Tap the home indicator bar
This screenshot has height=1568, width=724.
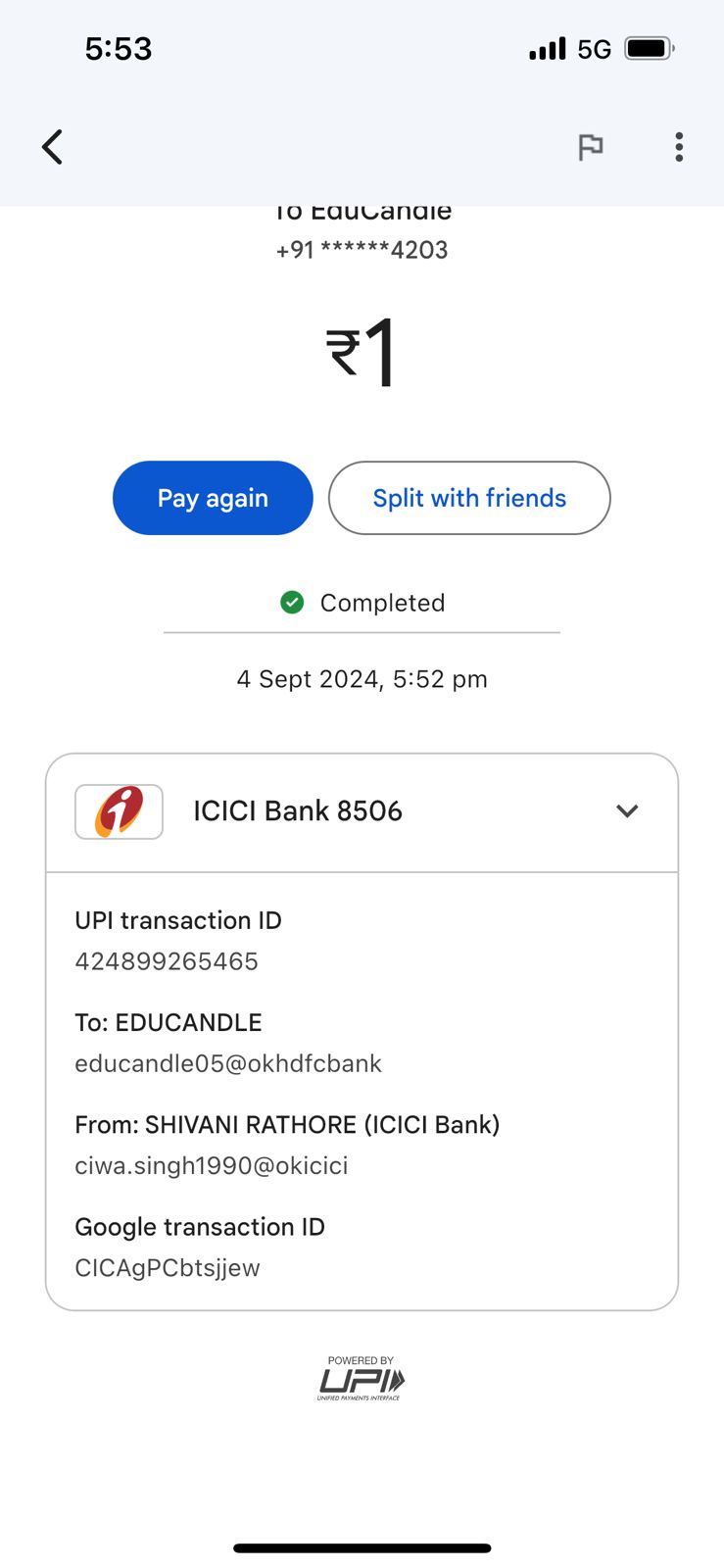tap(362, 1548)
